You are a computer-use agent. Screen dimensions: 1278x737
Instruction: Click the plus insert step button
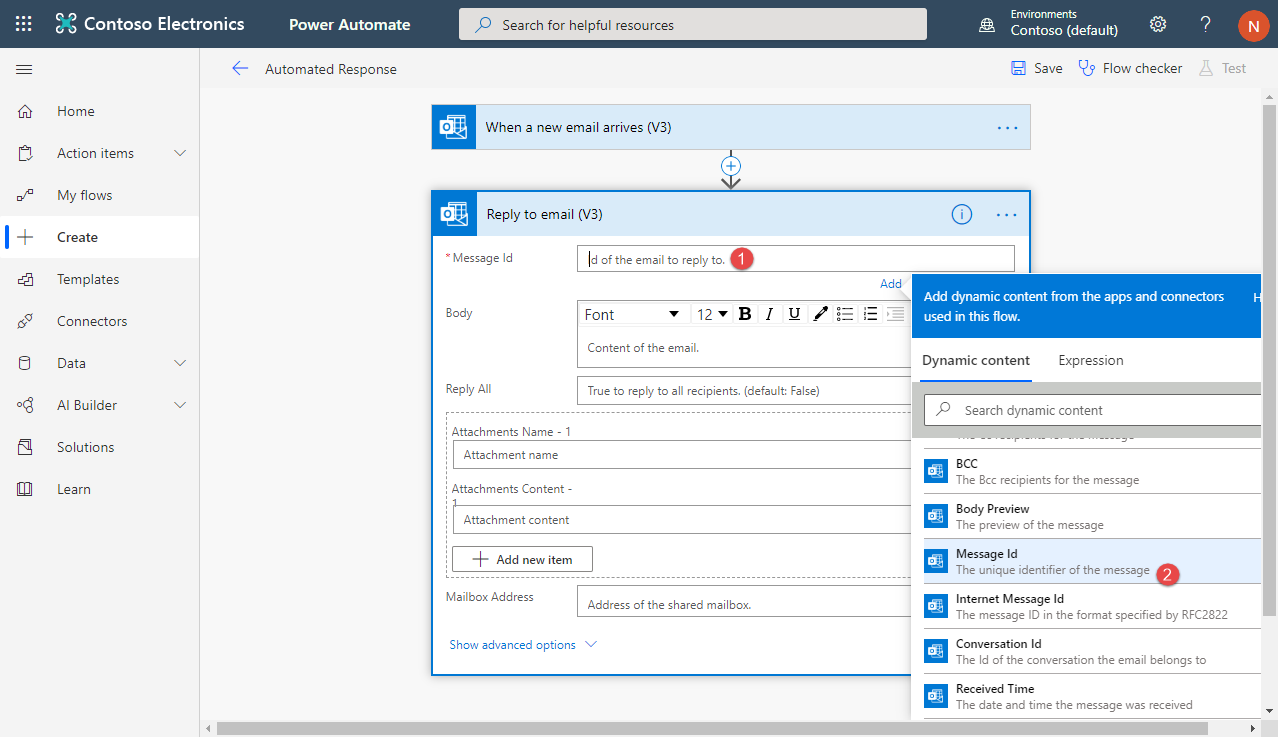click(x=731, y=165)
